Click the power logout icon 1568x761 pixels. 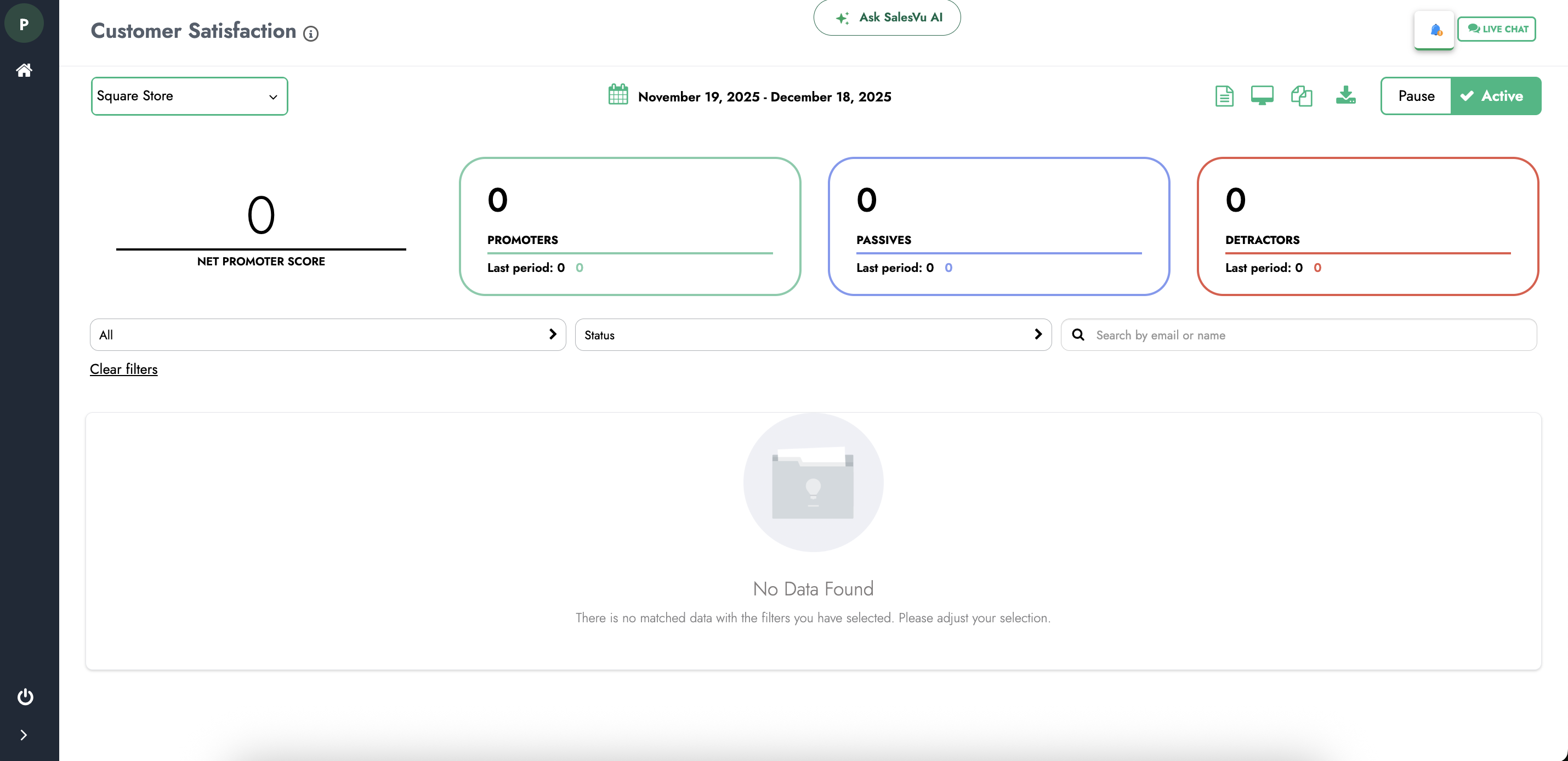pos(25,696)
